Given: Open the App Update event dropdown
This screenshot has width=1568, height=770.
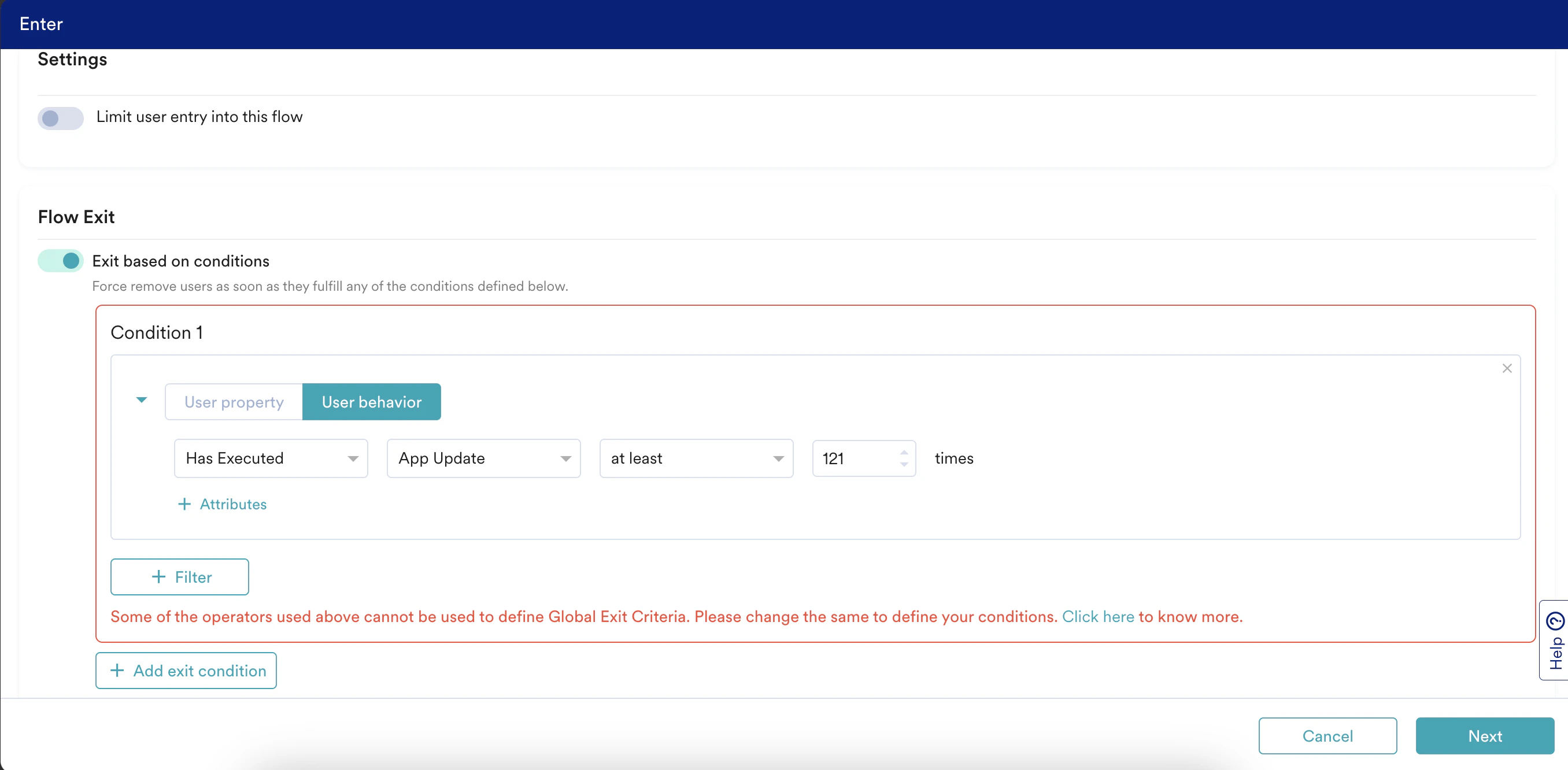Looking at the screenshot, I should [x=483, y=458].
